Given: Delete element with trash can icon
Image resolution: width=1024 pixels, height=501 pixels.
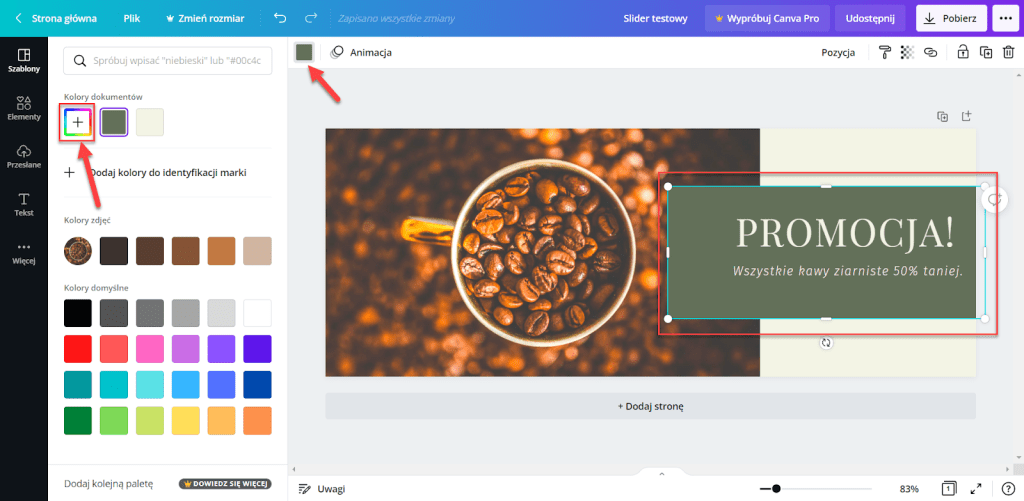Looking at the screenshot, I should point(1008,52).
